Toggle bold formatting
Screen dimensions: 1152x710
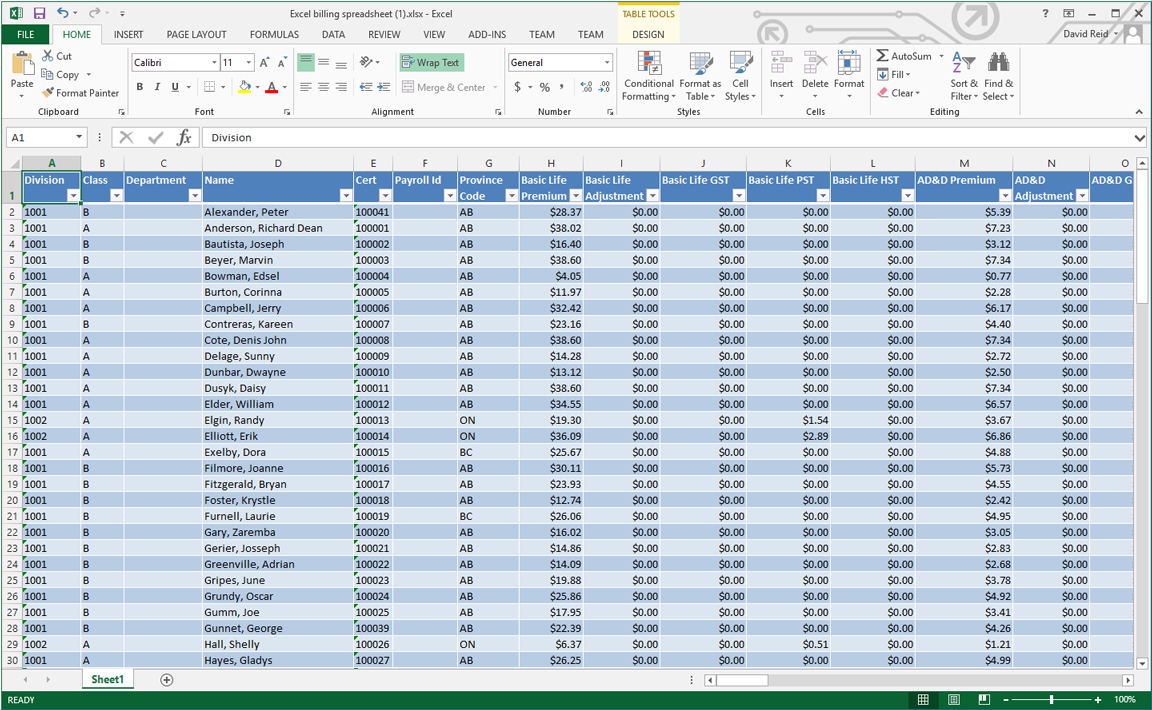[x=139, y=88]
